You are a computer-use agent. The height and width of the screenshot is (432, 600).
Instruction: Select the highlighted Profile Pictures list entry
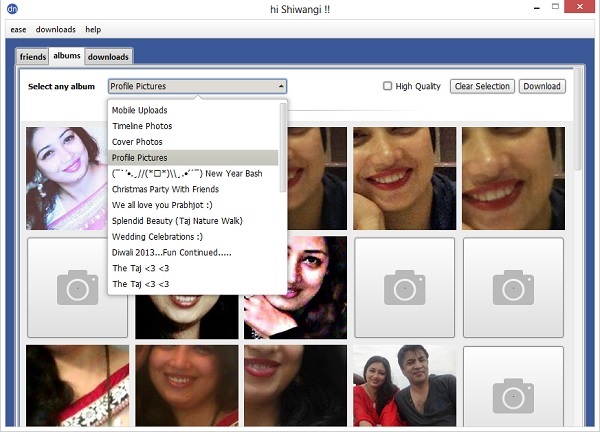(x=194, y=158)
